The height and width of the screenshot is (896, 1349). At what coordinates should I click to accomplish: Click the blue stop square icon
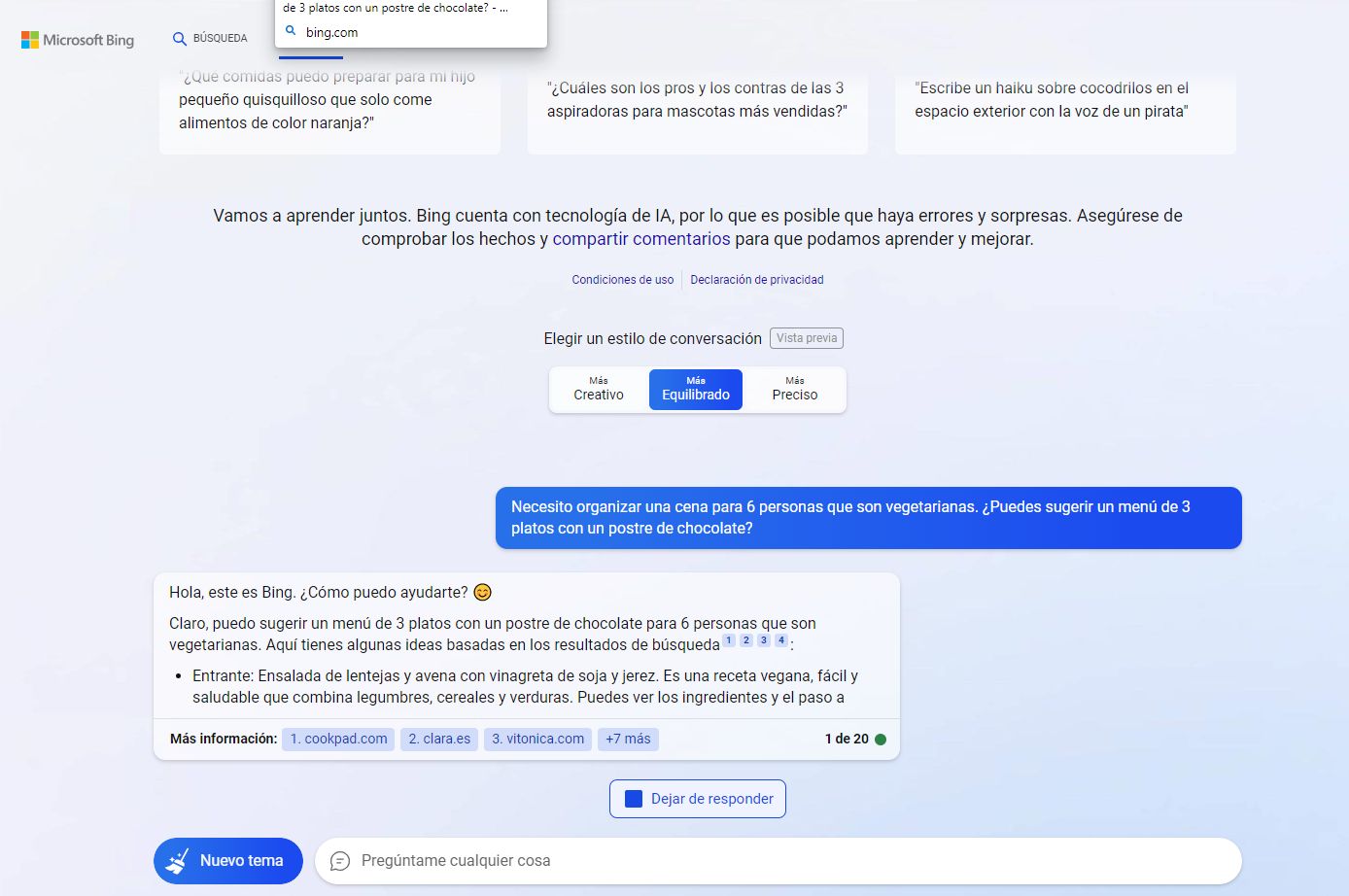(x=634, y=799)
